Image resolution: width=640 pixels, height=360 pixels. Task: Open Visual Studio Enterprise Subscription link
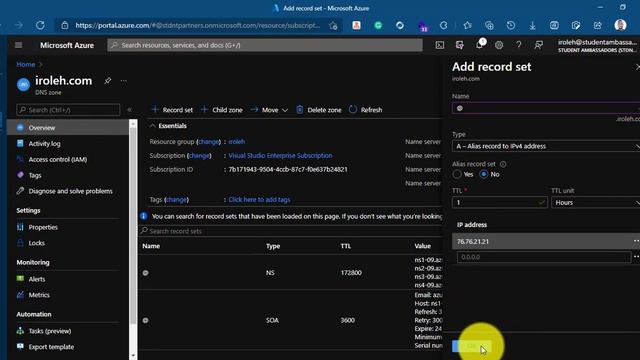pos(280,156)
